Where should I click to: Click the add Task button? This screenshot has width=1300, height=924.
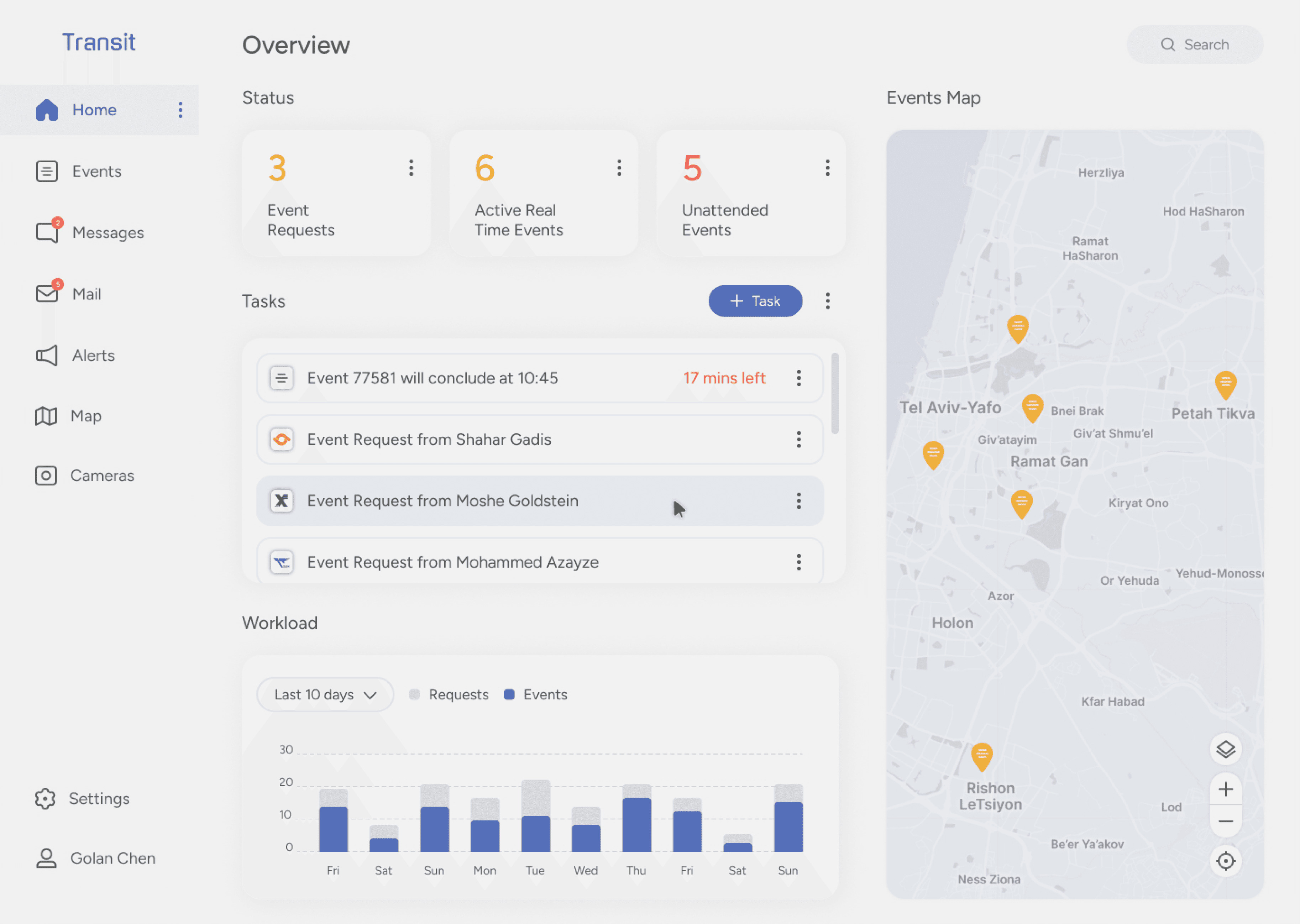(755, 301)
